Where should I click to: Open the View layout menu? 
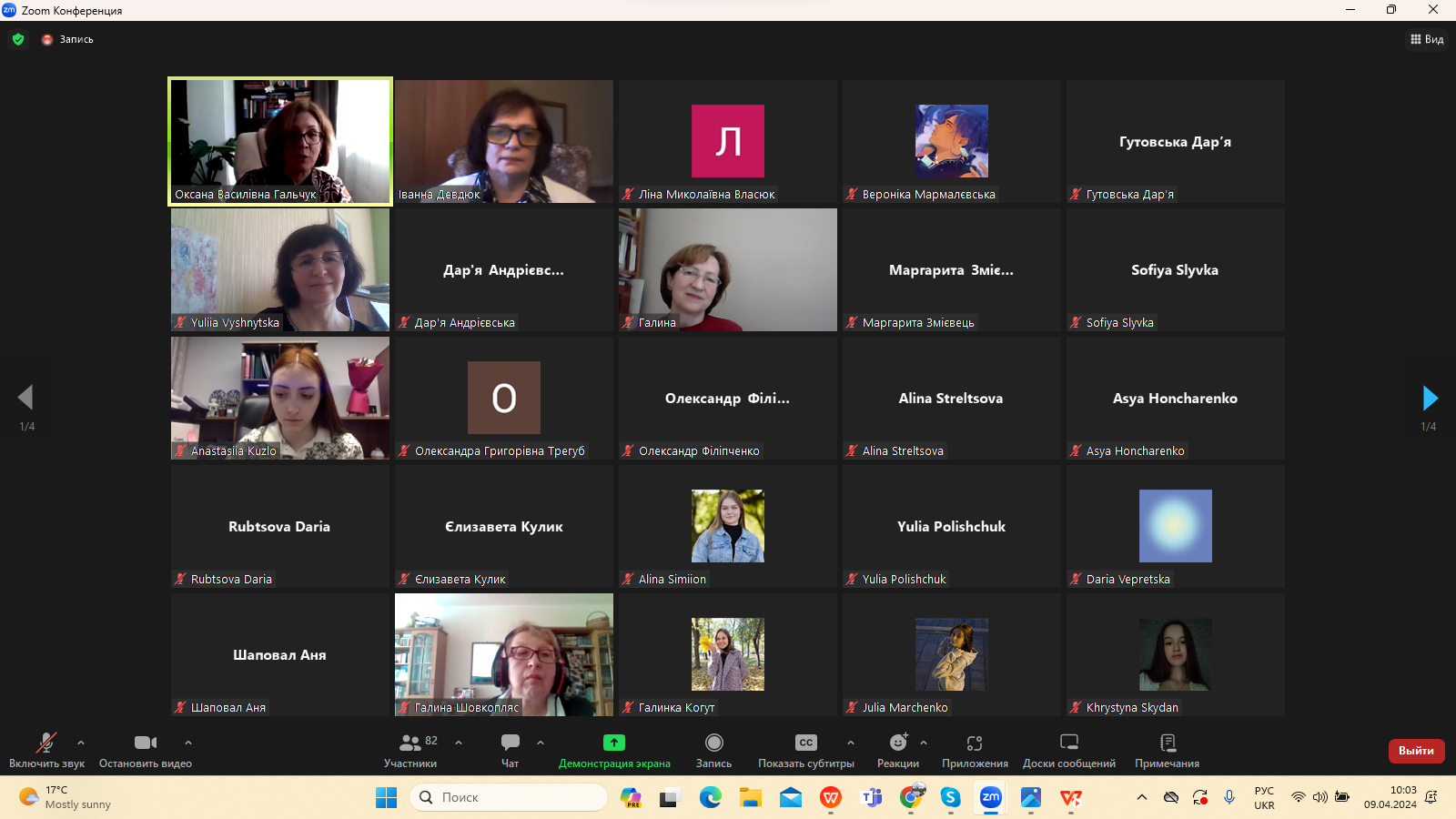[1427, 39]
